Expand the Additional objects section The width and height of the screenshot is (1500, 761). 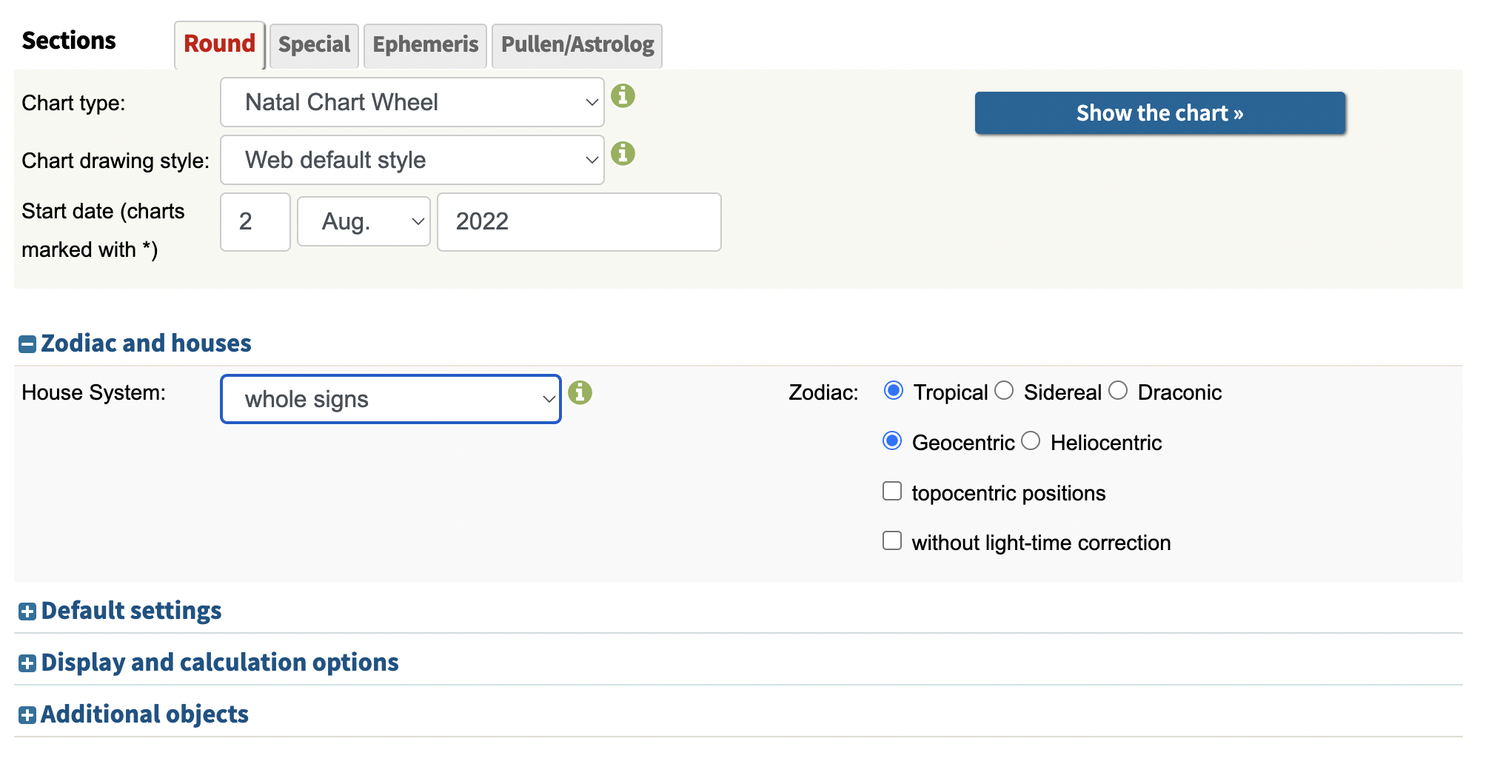(x=28, y=716)
